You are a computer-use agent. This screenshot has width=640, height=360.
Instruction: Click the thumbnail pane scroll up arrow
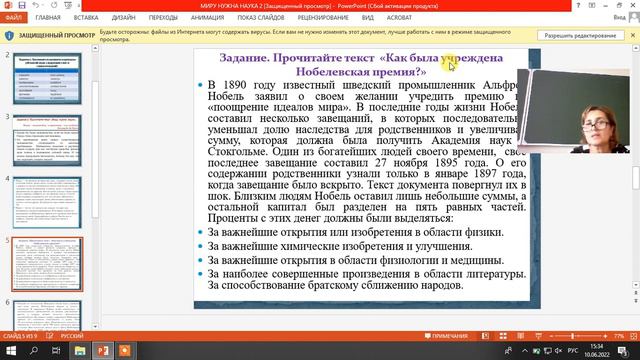point(95,48)
